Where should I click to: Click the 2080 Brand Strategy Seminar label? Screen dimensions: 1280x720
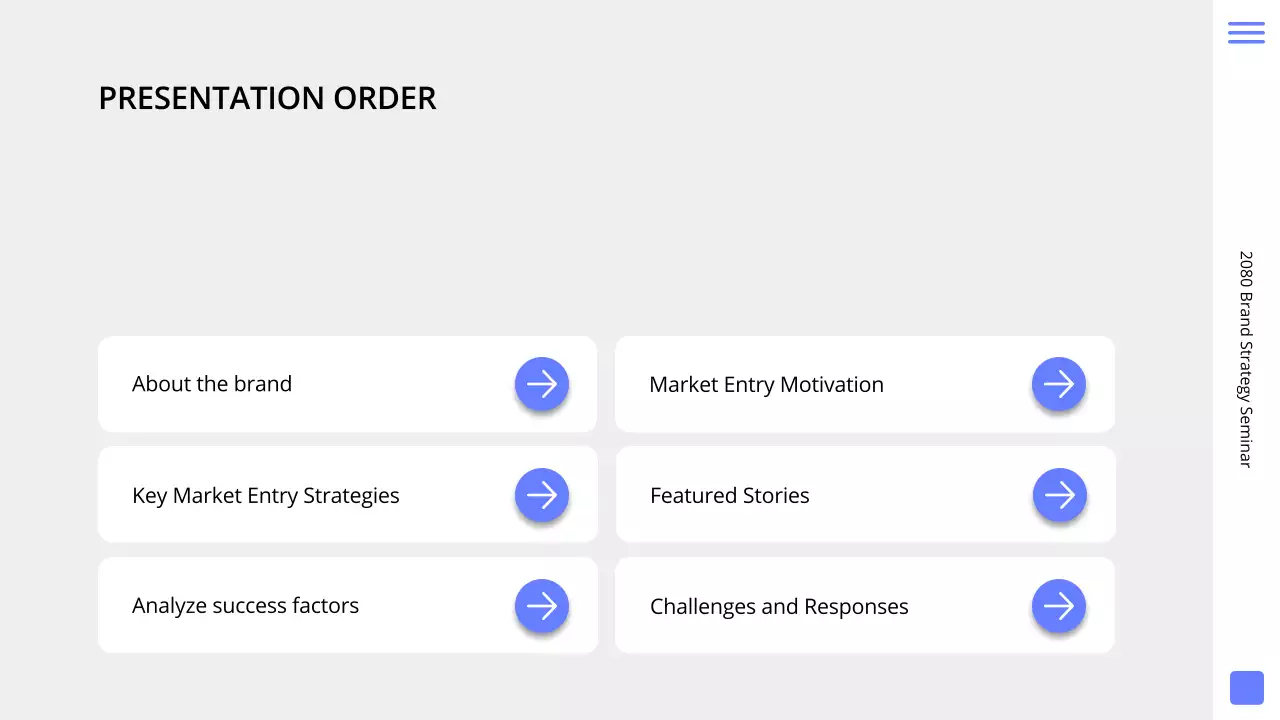pos(1246,359)
